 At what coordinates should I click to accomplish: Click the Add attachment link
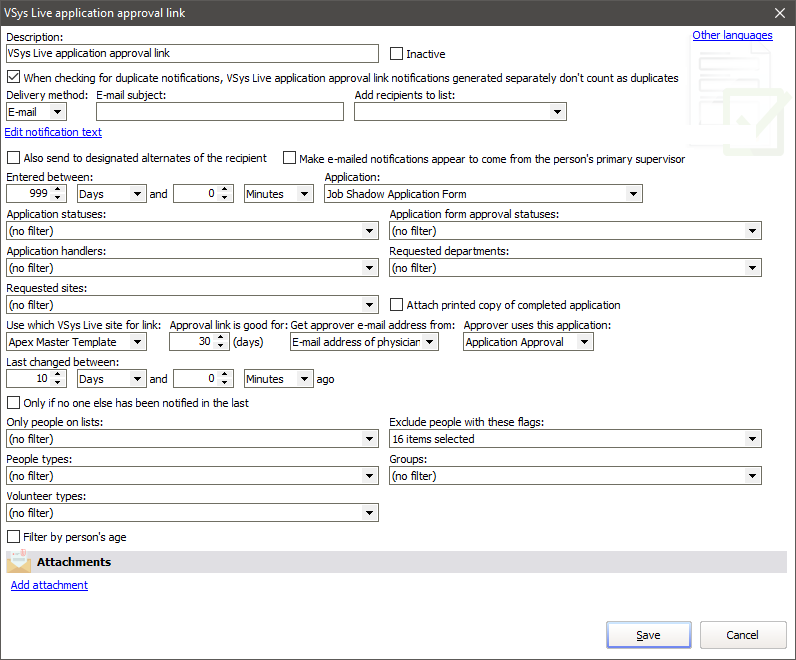(x=49, y=585)
